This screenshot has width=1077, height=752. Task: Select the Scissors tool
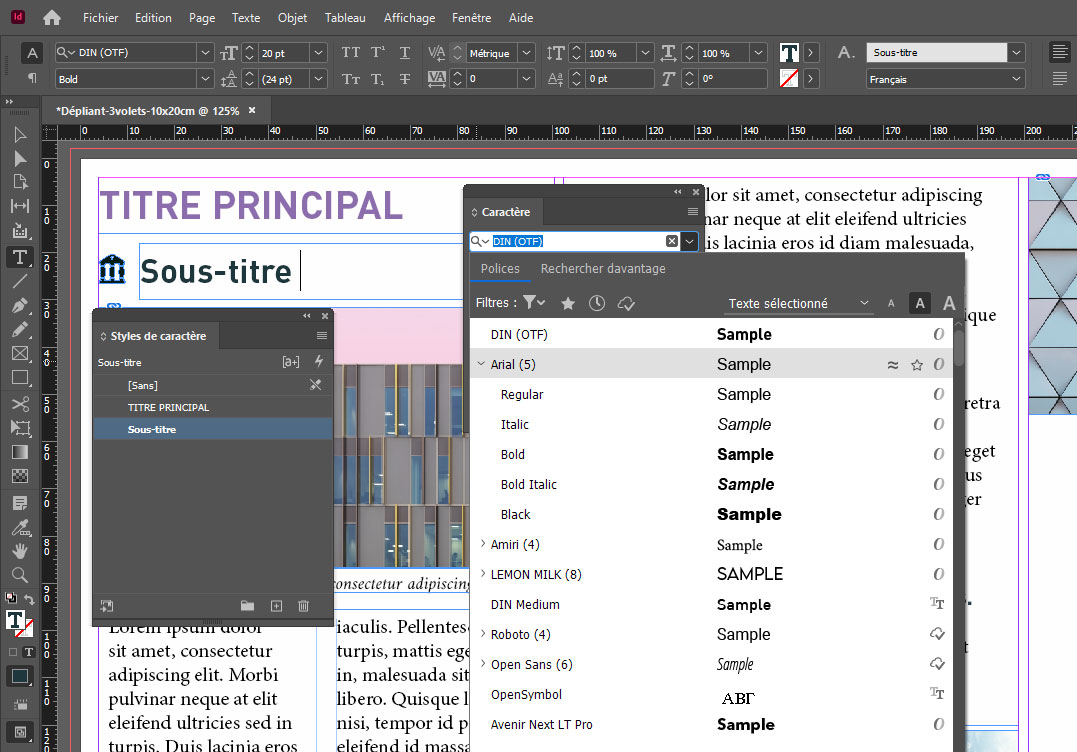pos(20,404)
